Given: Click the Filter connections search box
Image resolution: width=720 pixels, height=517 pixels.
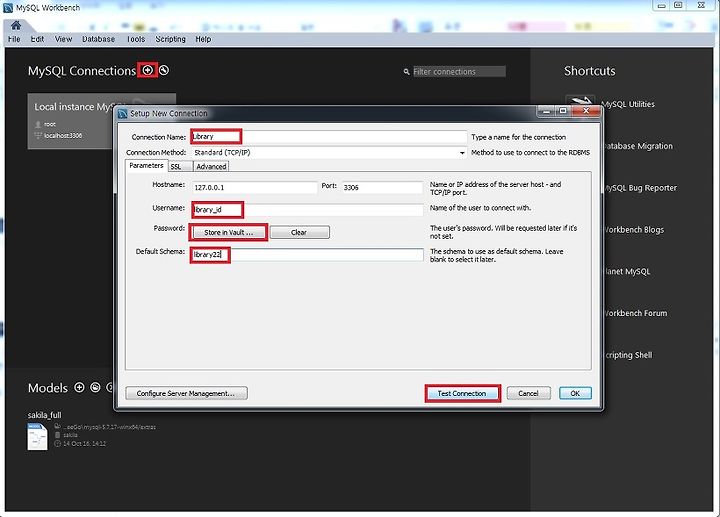Looking at the screenshot, I should tap(459, 72).
